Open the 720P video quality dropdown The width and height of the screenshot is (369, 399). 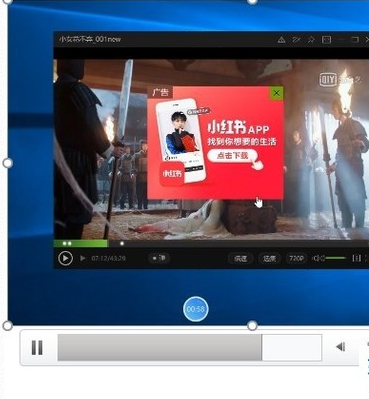(x=296, y=258)
